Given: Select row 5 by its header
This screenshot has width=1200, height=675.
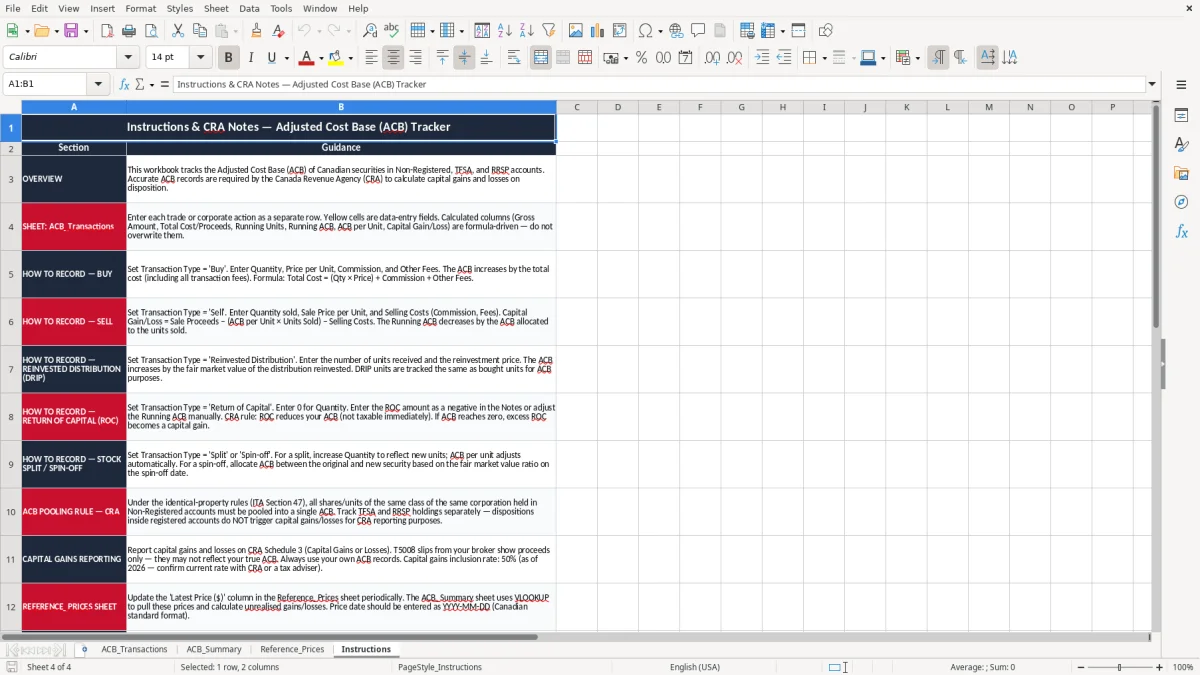Looking at the screenshot, I should pyautogui.click(x=11, y=274).
